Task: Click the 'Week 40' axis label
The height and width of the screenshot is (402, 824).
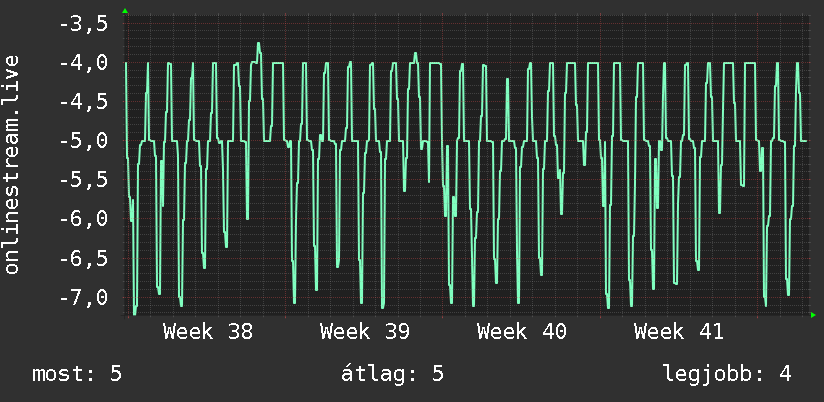Action: tap(522, 332)
